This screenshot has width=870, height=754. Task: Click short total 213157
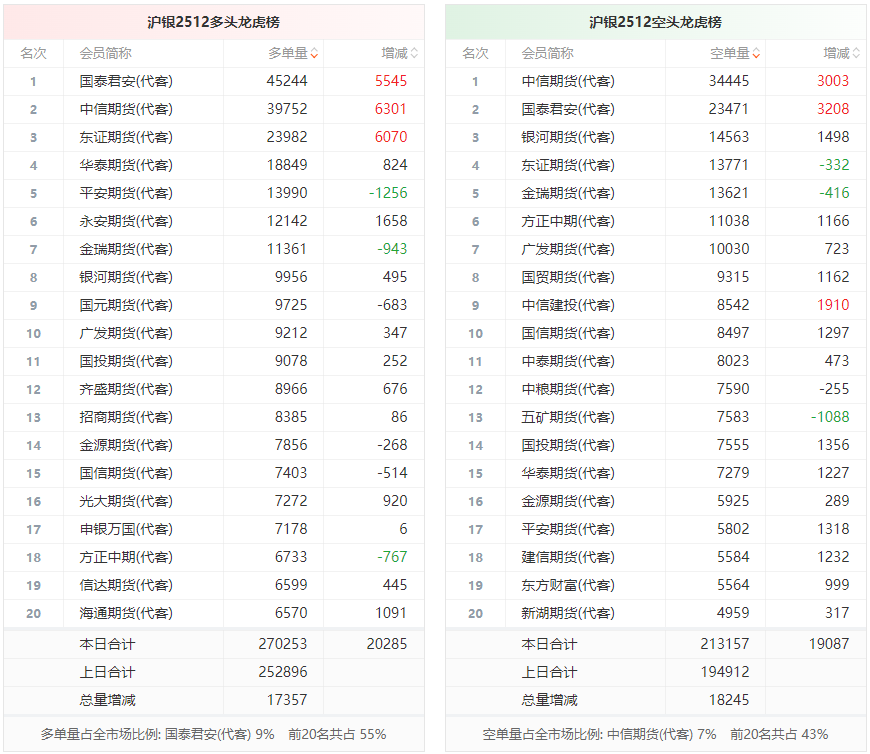[x=725, y=644]
